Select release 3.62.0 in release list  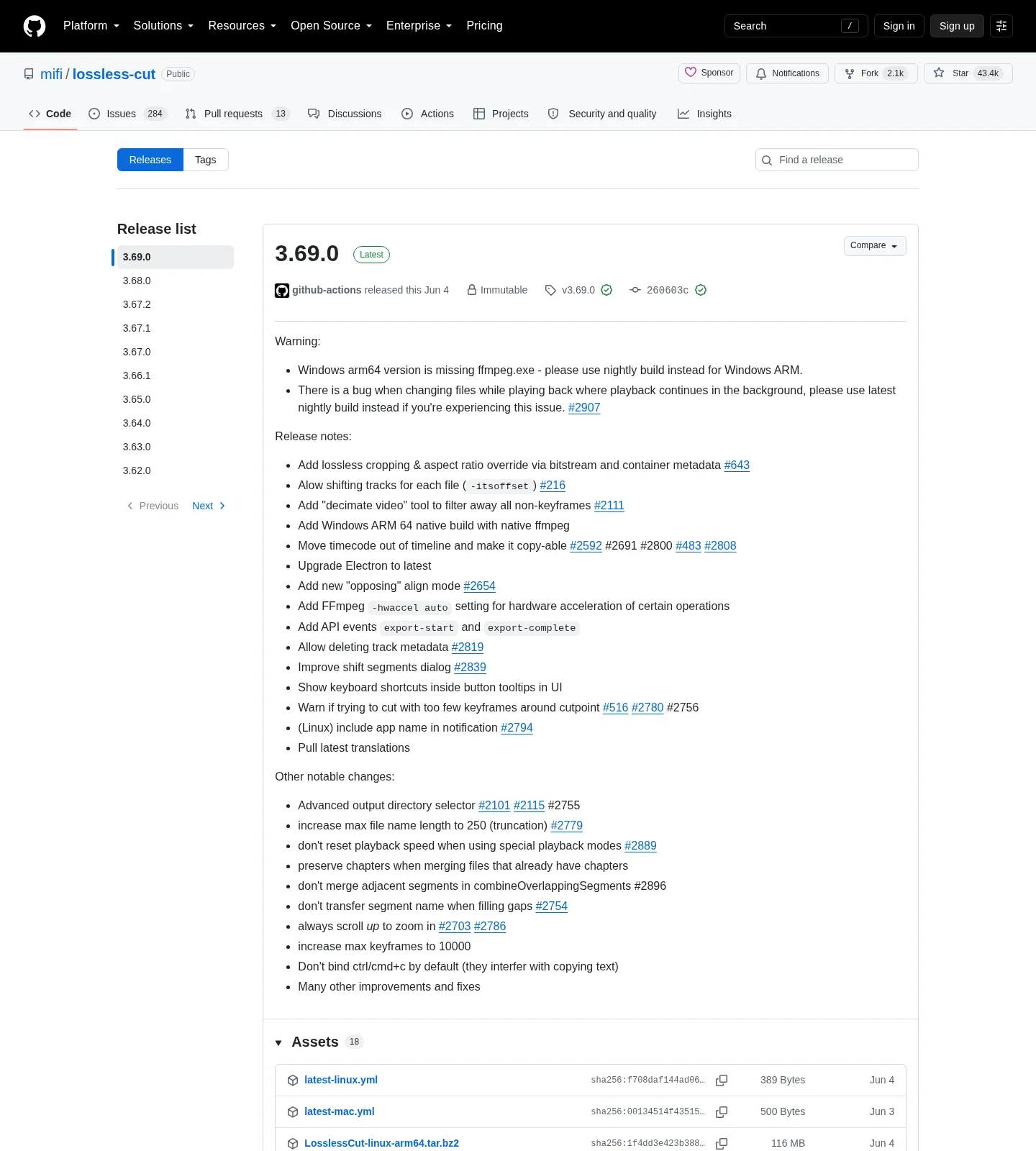click(175, 470)
